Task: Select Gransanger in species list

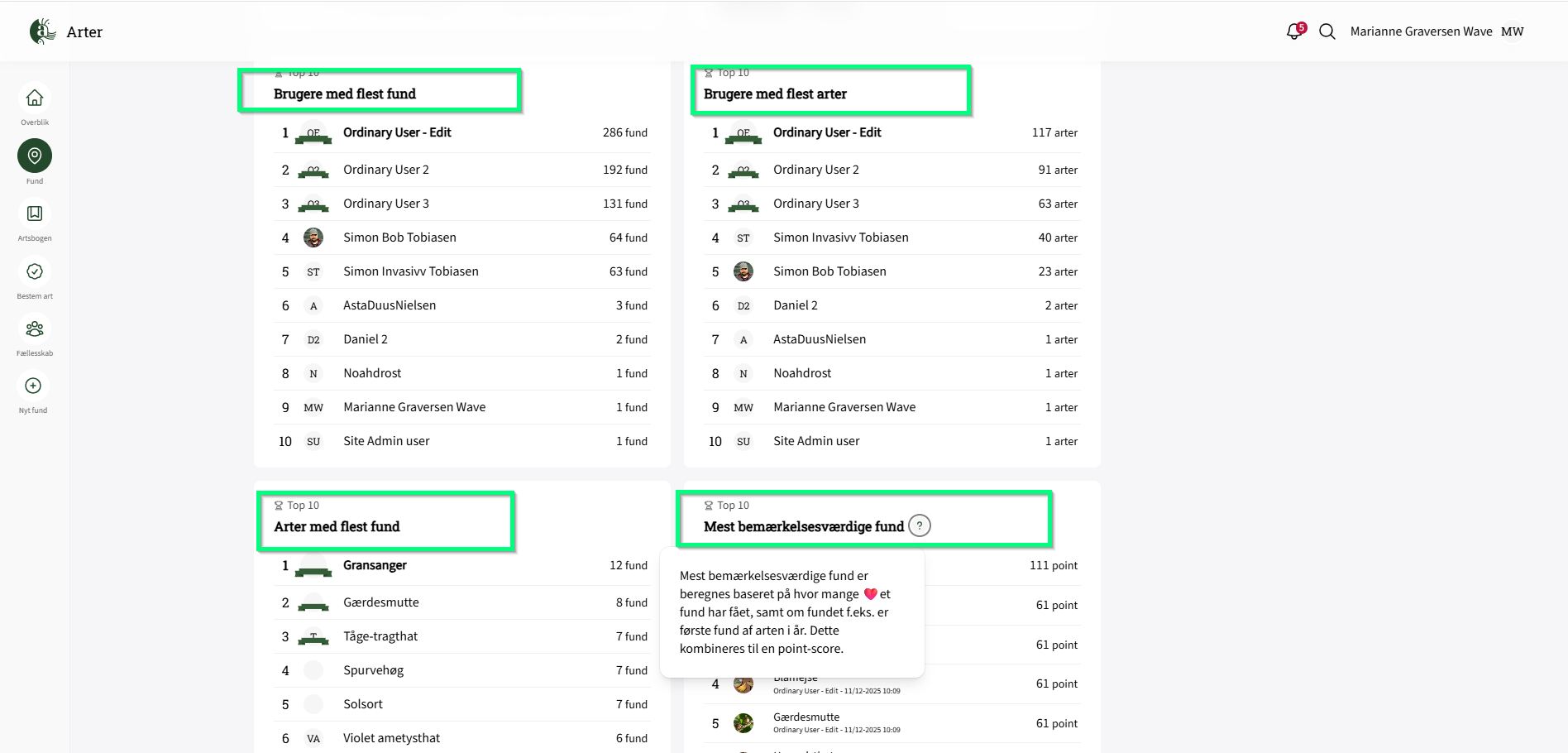Action: pos(375,565)
